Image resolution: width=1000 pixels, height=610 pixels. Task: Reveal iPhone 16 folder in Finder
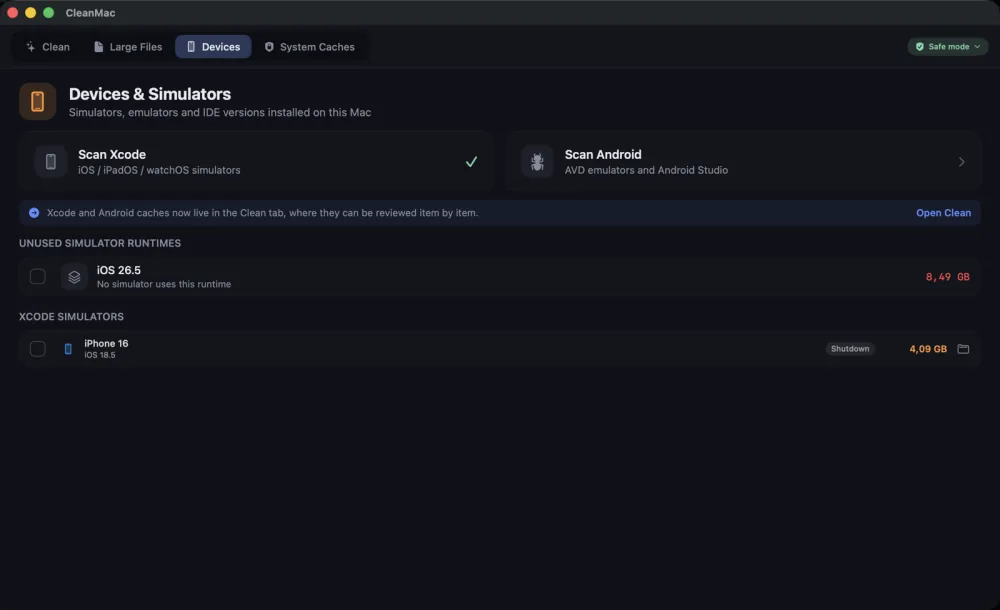(963, 348)
